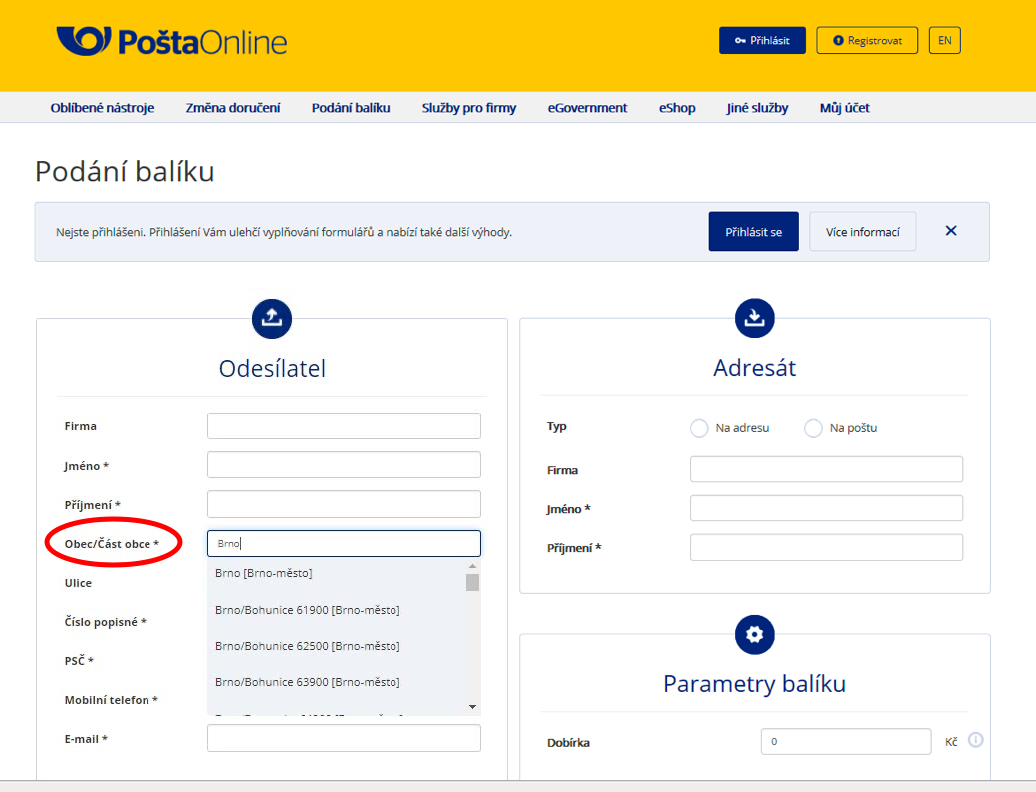Click the Odesílatel upload icon
The image size is (1036, 792).
272,318
